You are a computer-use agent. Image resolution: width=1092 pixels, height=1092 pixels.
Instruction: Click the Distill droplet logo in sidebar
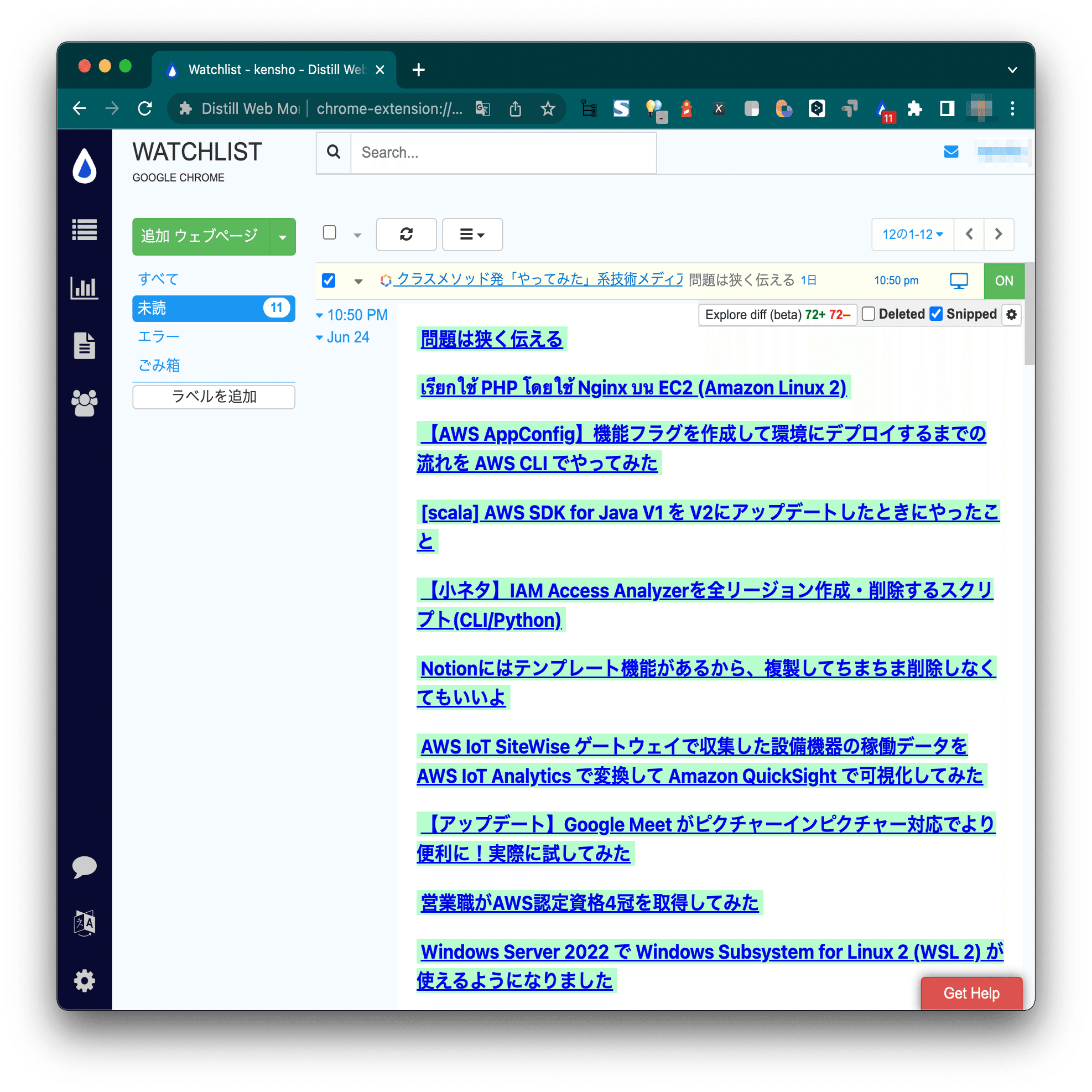[x=84, y=165]
